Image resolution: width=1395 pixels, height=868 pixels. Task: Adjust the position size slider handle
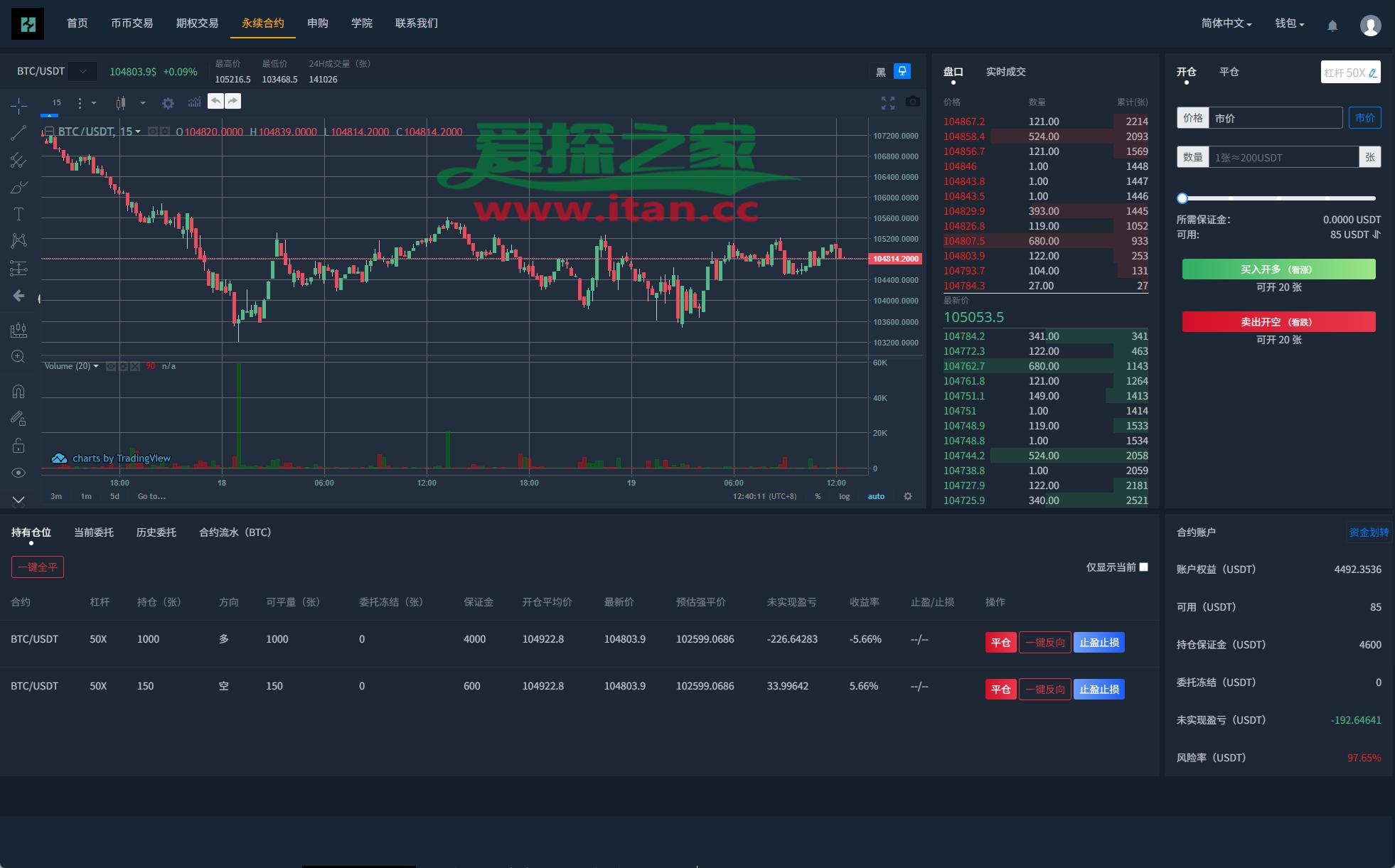point(1182,198)
